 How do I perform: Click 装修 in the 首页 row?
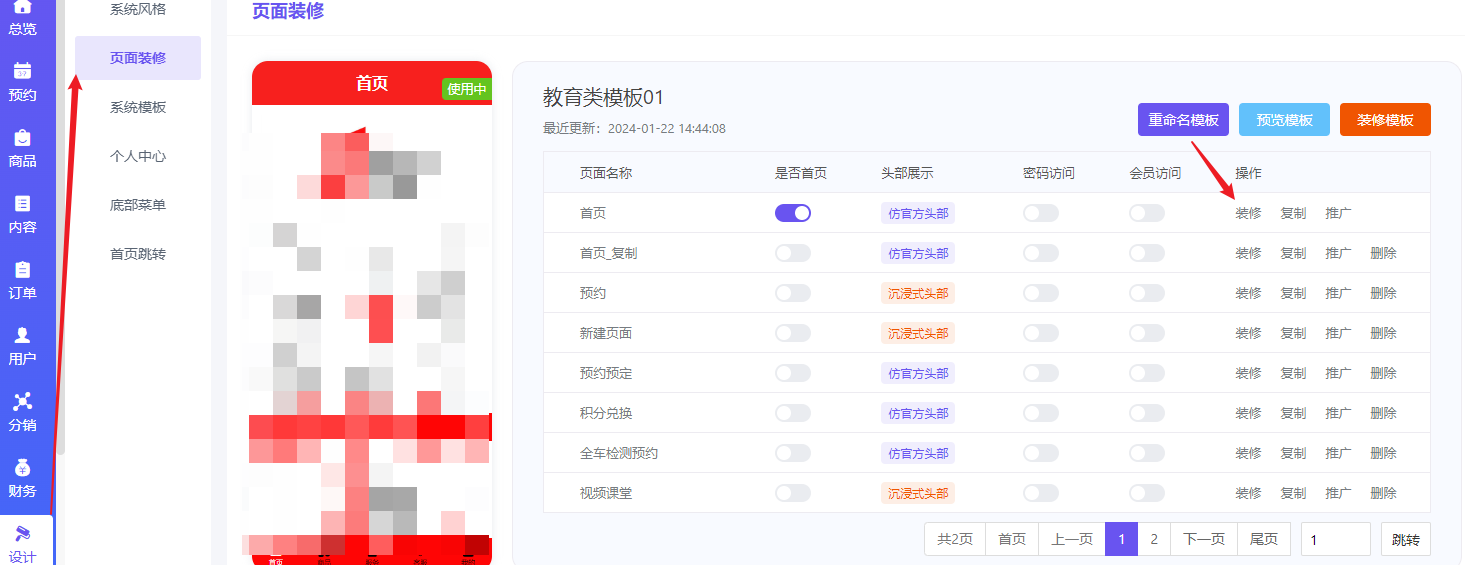[1248, 213]
